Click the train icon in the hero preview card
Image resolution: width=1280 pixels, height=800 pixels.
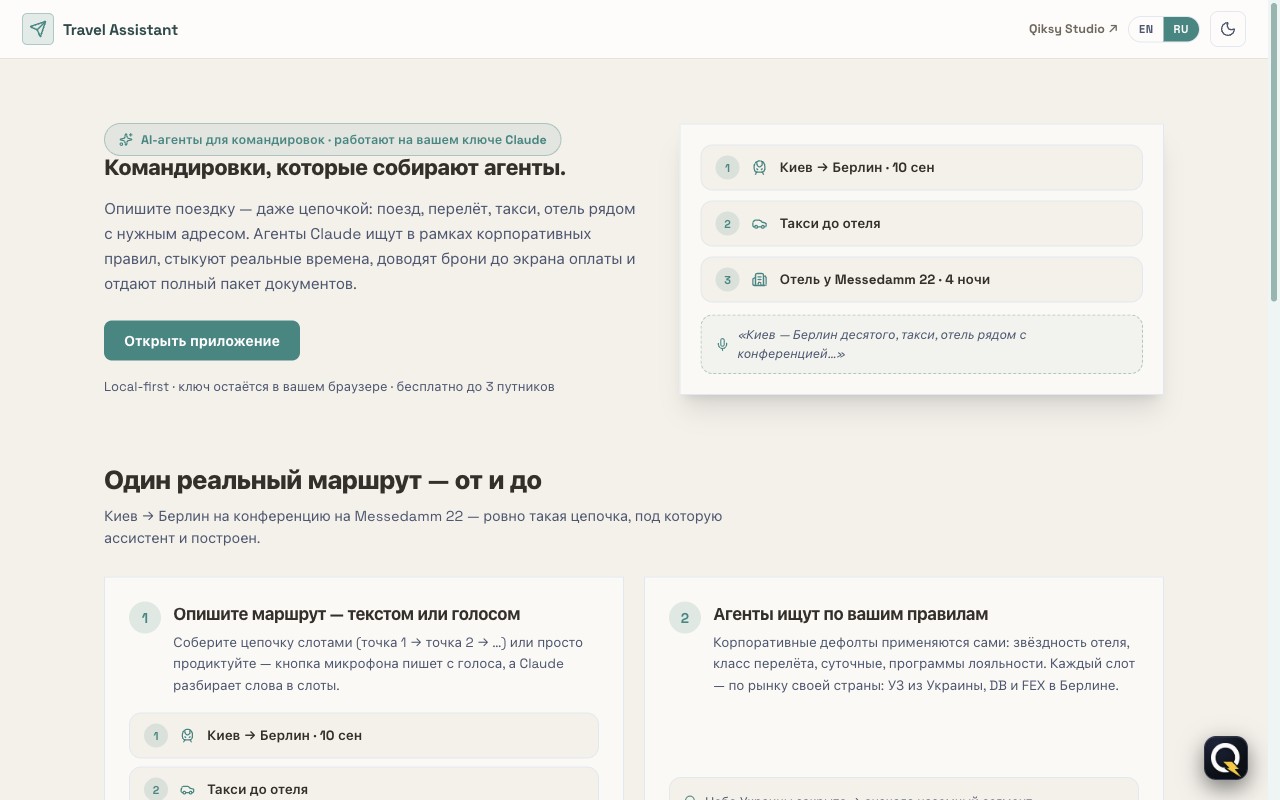pos(760,167)
